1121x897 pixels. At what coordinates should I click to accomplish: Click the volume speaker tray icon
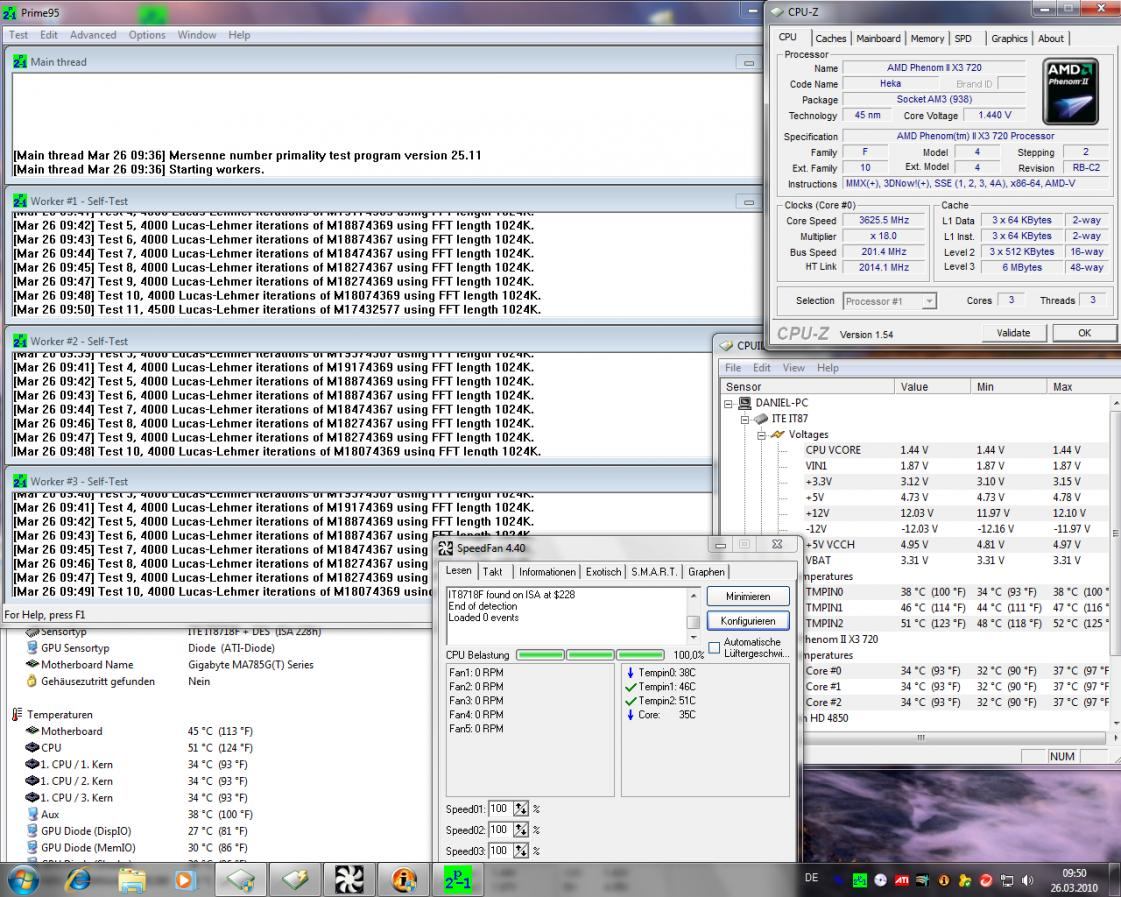point(1028,881)
